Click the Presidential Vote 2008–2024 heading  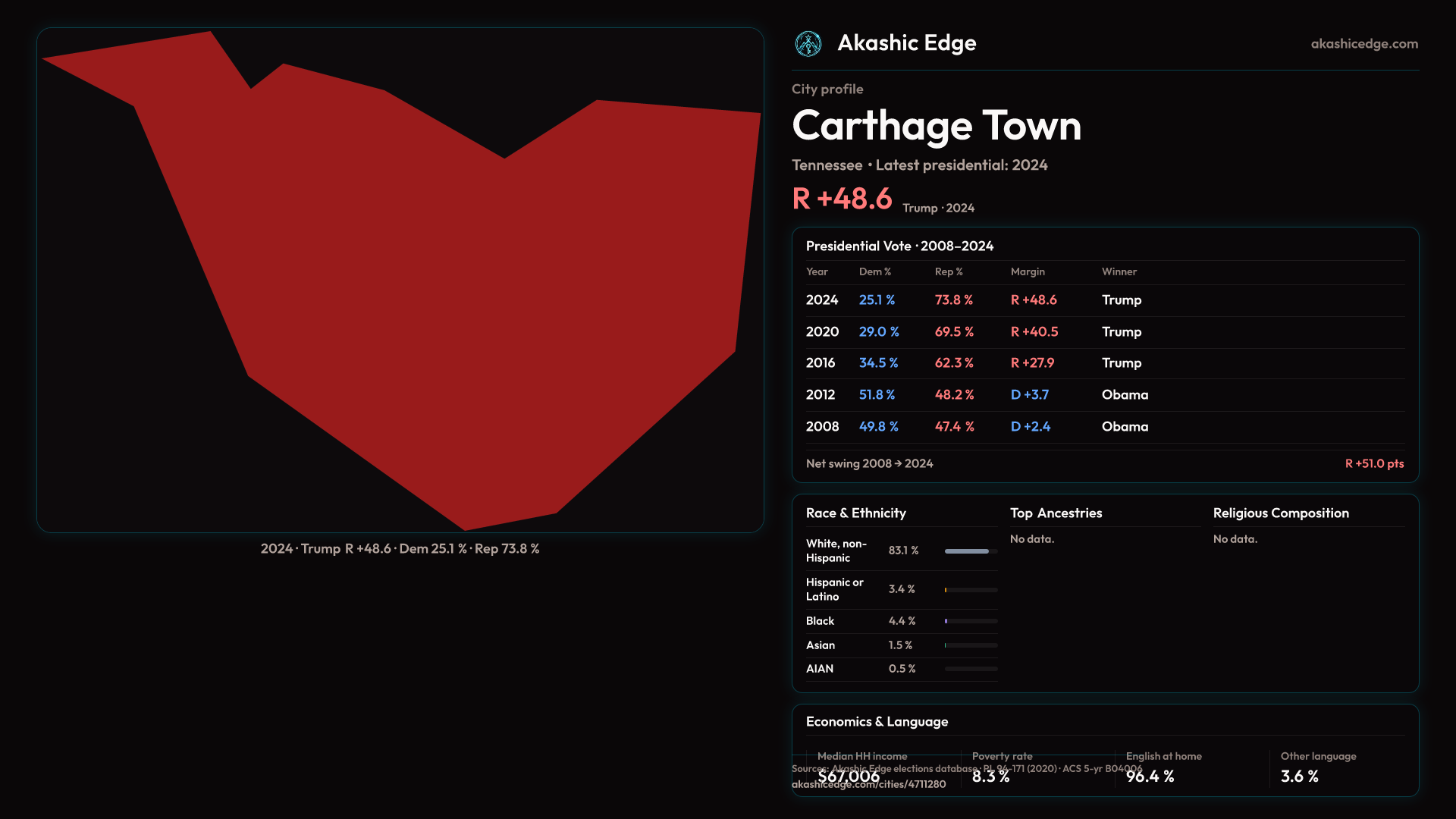point(899,246)
